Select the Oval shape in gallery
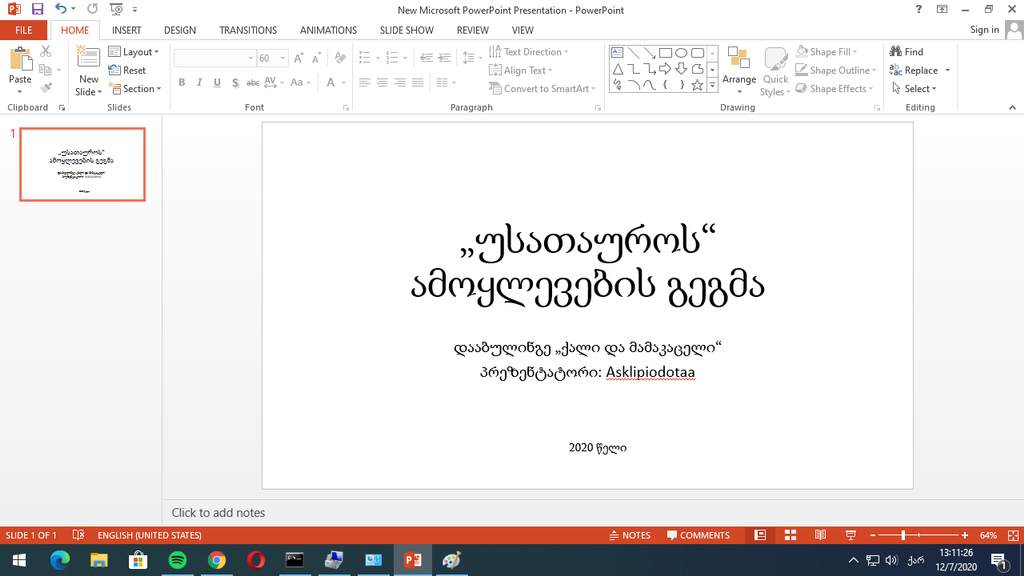The height and width of the screenshot is (576, 1024). [681, 53]
